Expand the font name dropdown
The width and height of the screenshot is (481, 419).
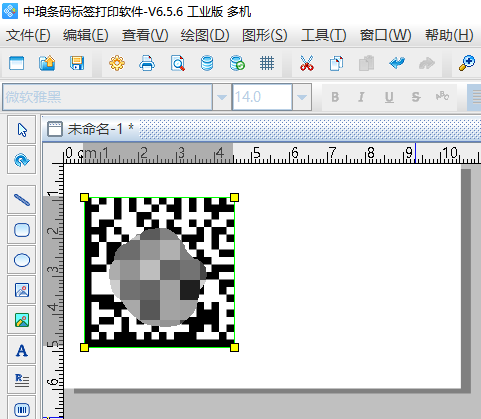[222, 97]
